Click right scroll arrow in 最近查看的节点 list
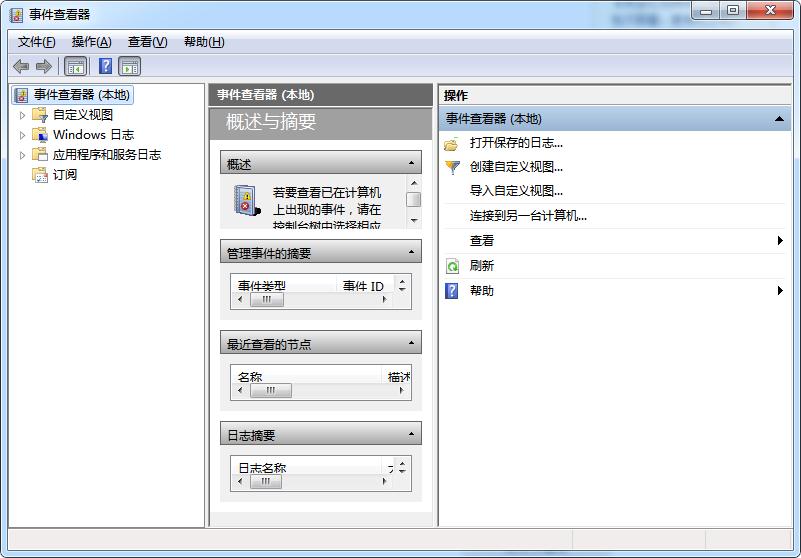801x558 pixels. tap(402, 390)
